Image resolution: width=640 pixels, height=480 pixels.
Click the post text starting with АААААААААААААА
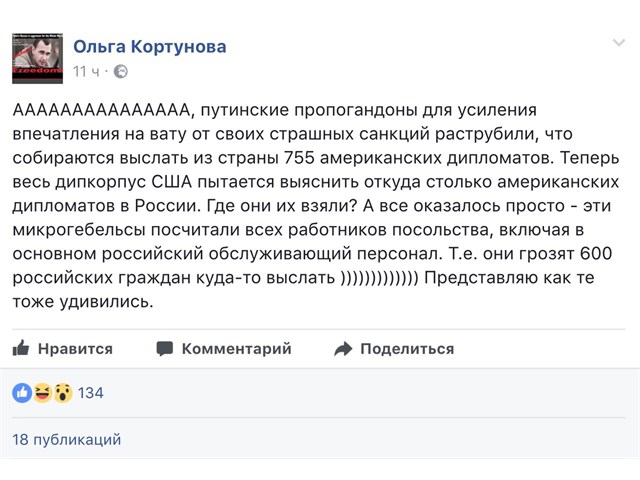click(x=316, y=205)
